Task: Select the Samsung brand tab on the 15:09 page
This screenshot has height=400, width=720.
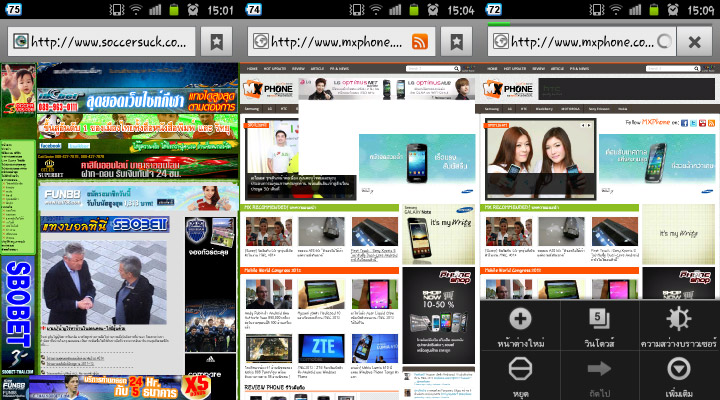Action: click(x=492, y=109)
